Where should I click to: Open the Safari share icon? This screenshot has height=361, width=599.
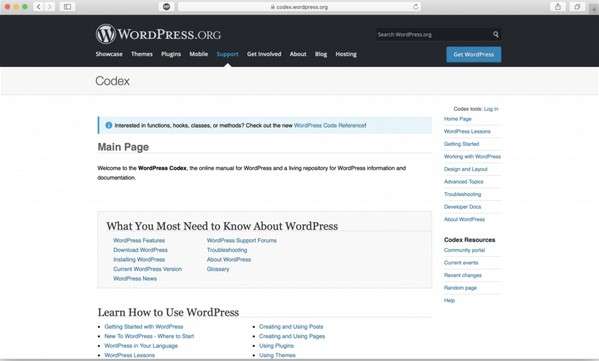tap(558, 6)
